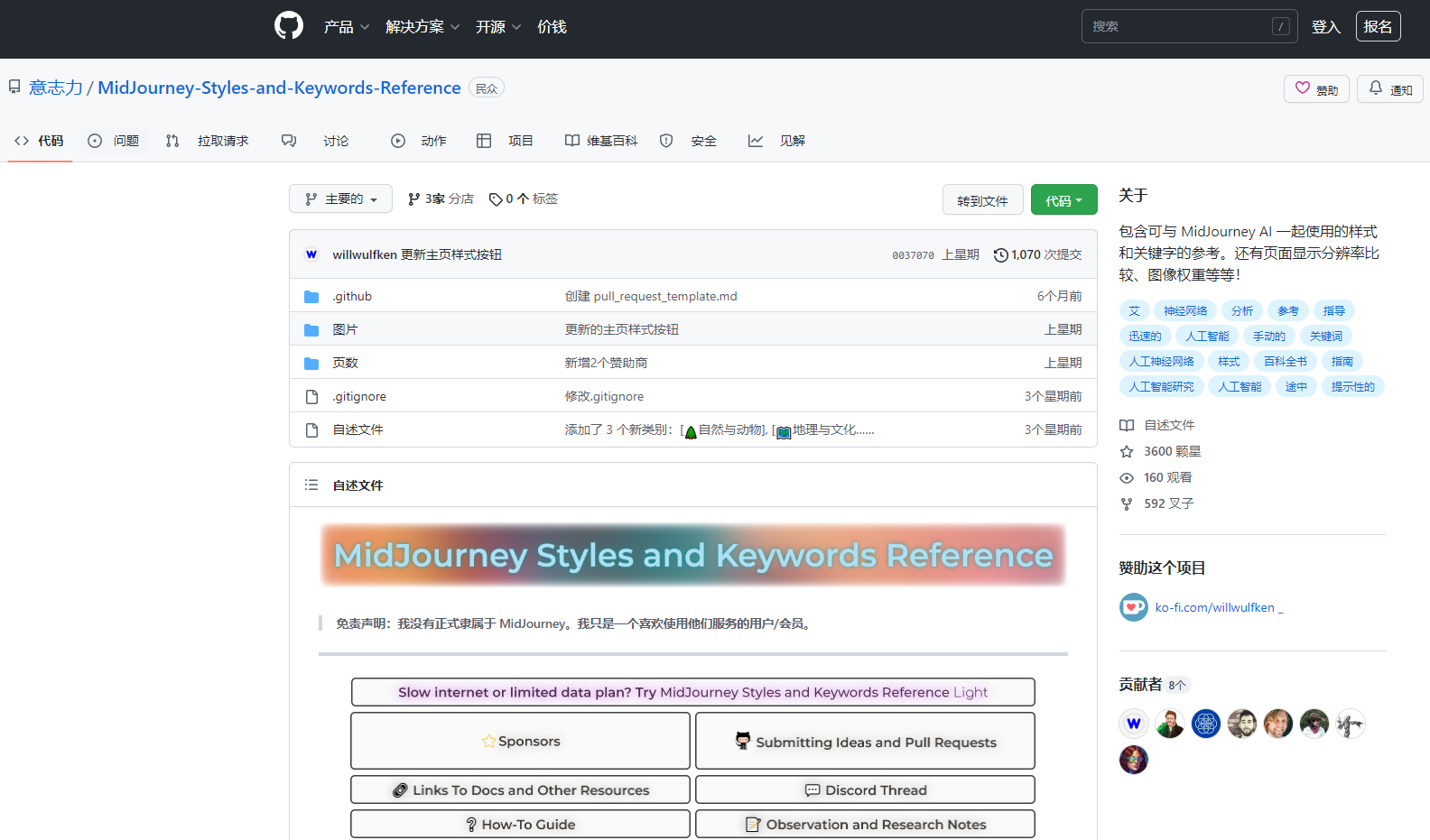Open the .github folder
The height and width of the screenshot is (840, 1430).
tap(352, 297)
